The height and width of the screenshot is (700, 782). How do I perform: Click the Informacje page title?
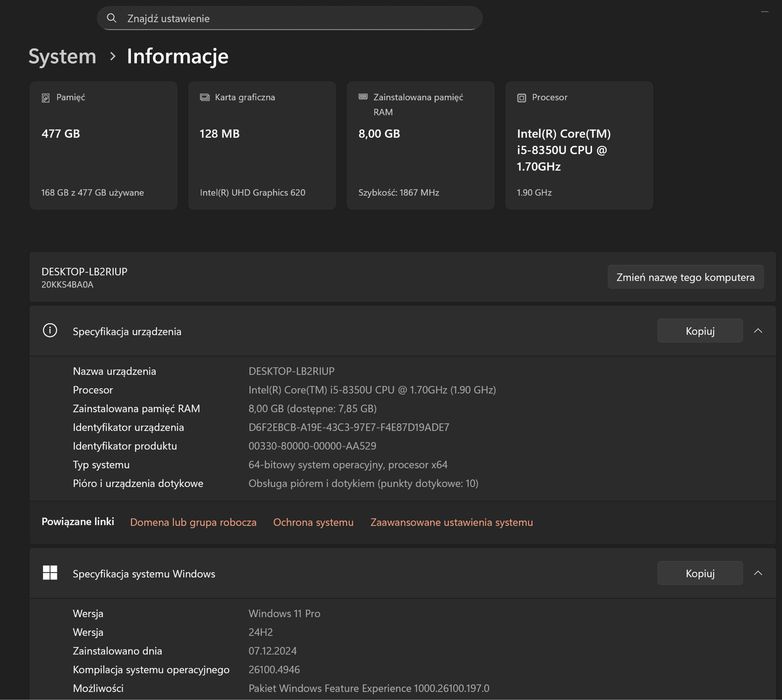click(178, 56)
